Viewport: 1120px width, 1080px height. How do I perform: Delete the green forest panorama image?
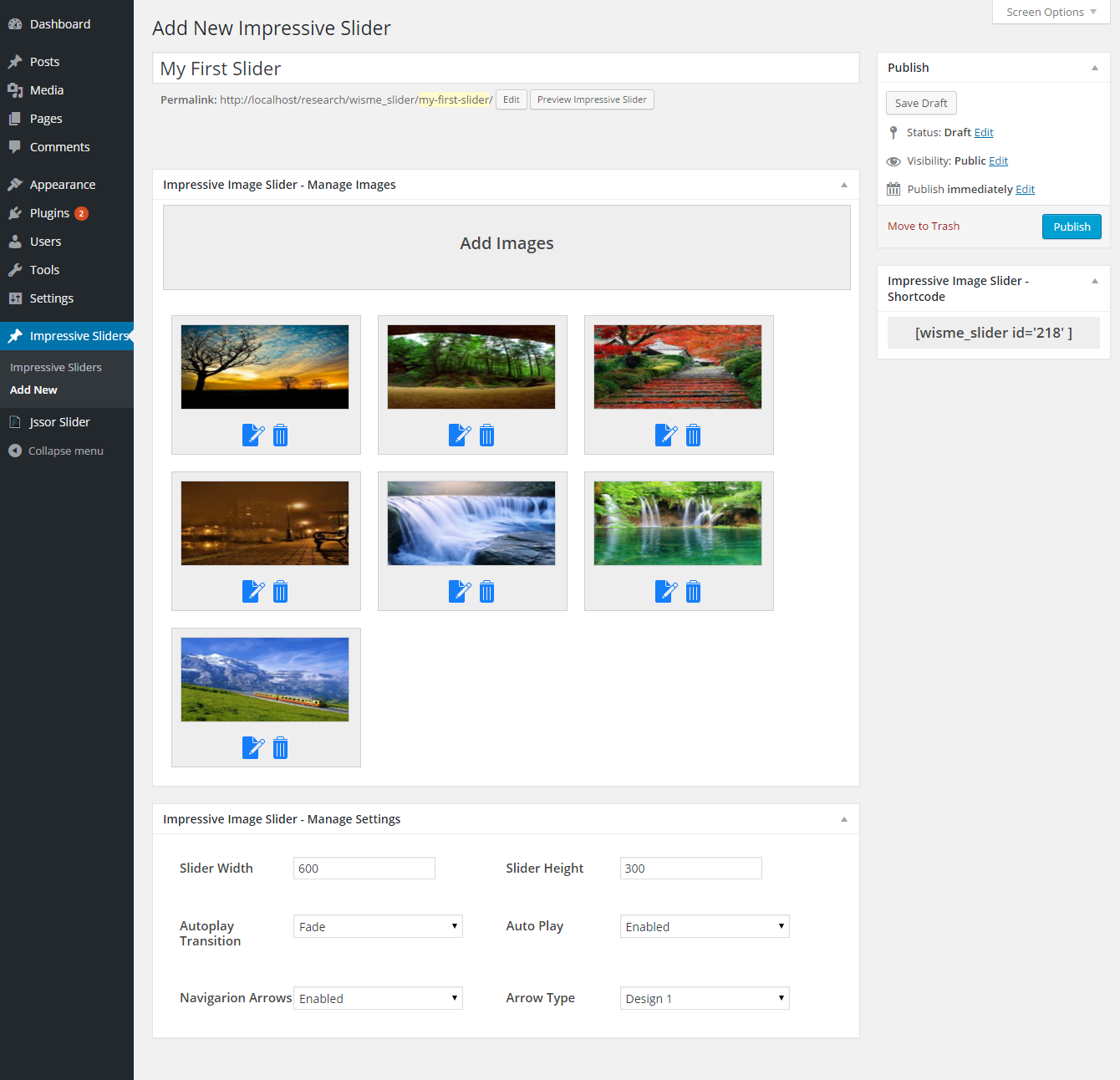[x=487, y=435]
